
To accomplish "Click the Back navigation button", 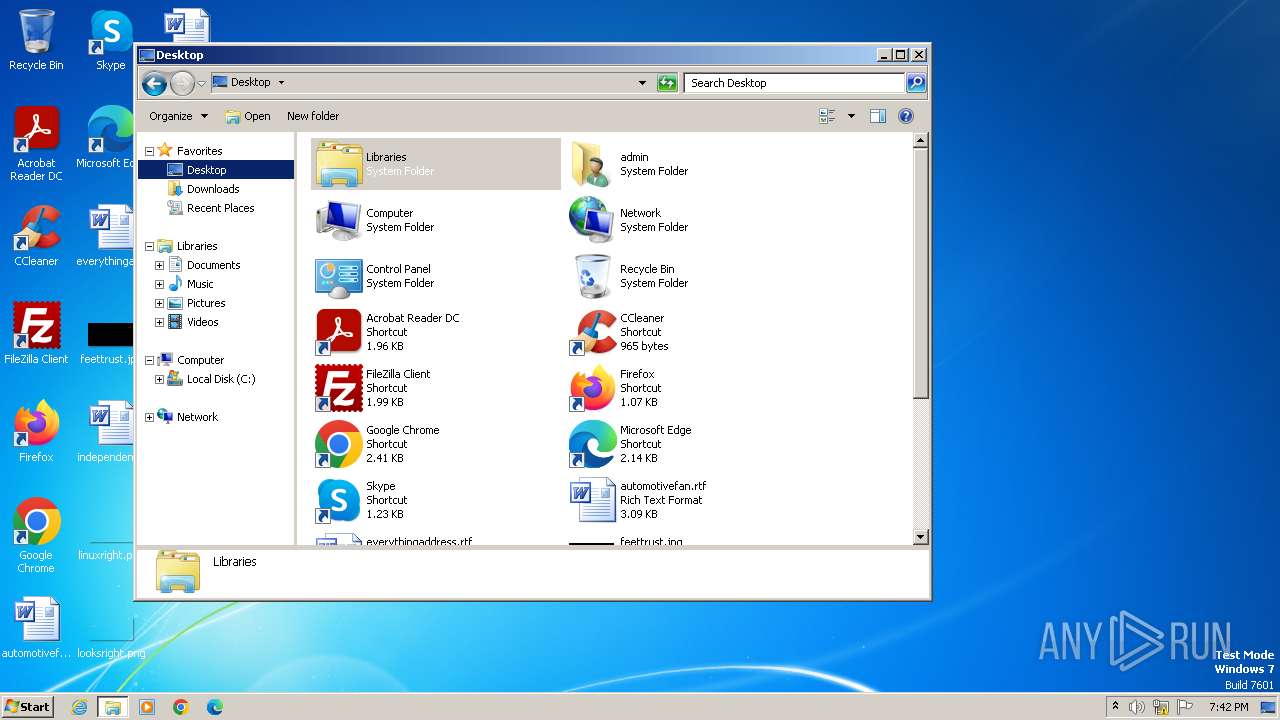I will 154,83.
